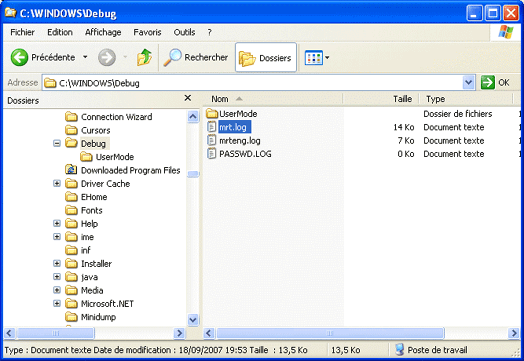
Task: Open the Fichier menu
Action: [x=22, y=32]
